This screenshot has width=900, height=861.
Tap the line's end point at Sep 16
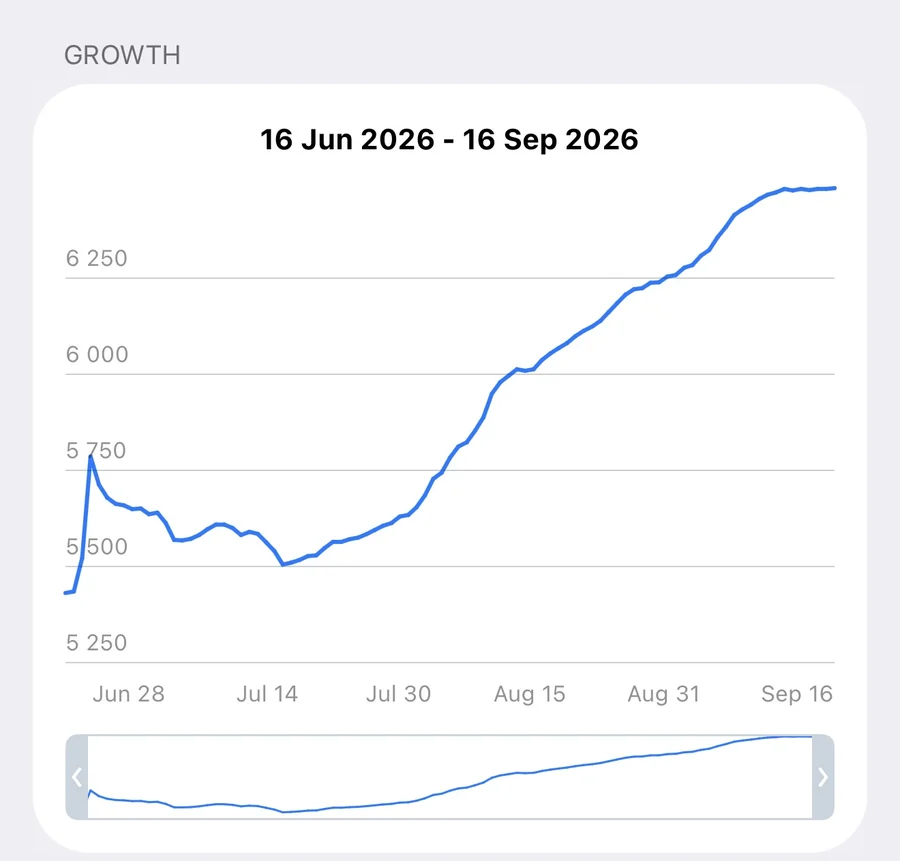(834, 188)
